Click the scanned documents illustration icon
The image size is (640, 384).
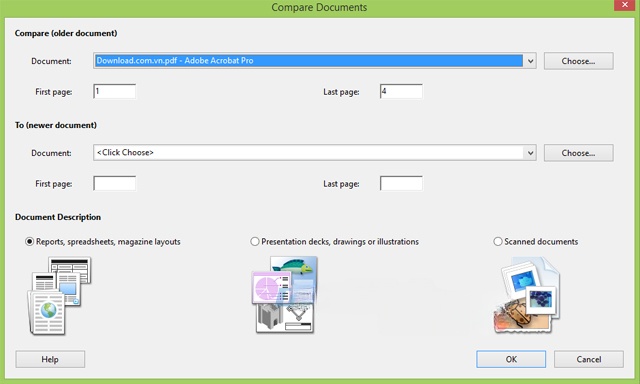[x=527, y=295]
